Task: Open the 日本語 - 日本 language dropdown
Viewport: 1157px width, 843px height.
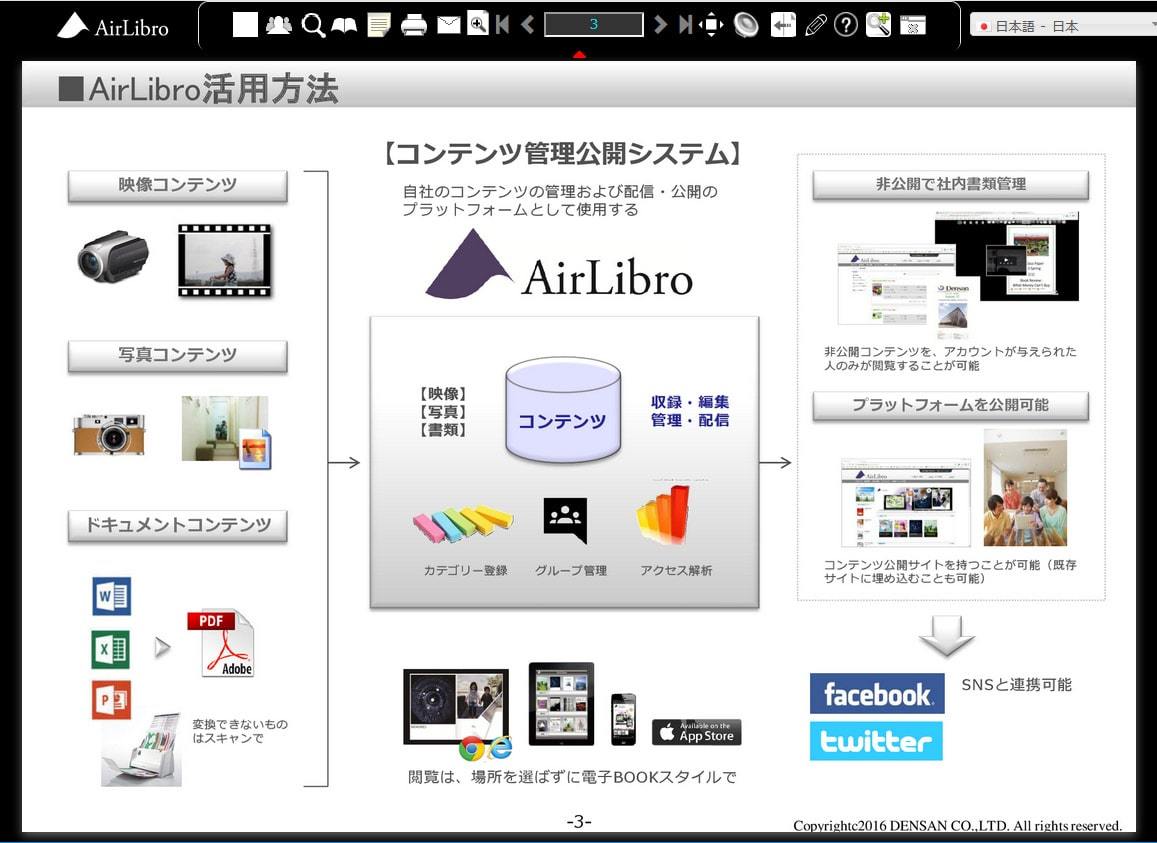Action: click(x=1063, y=27)
